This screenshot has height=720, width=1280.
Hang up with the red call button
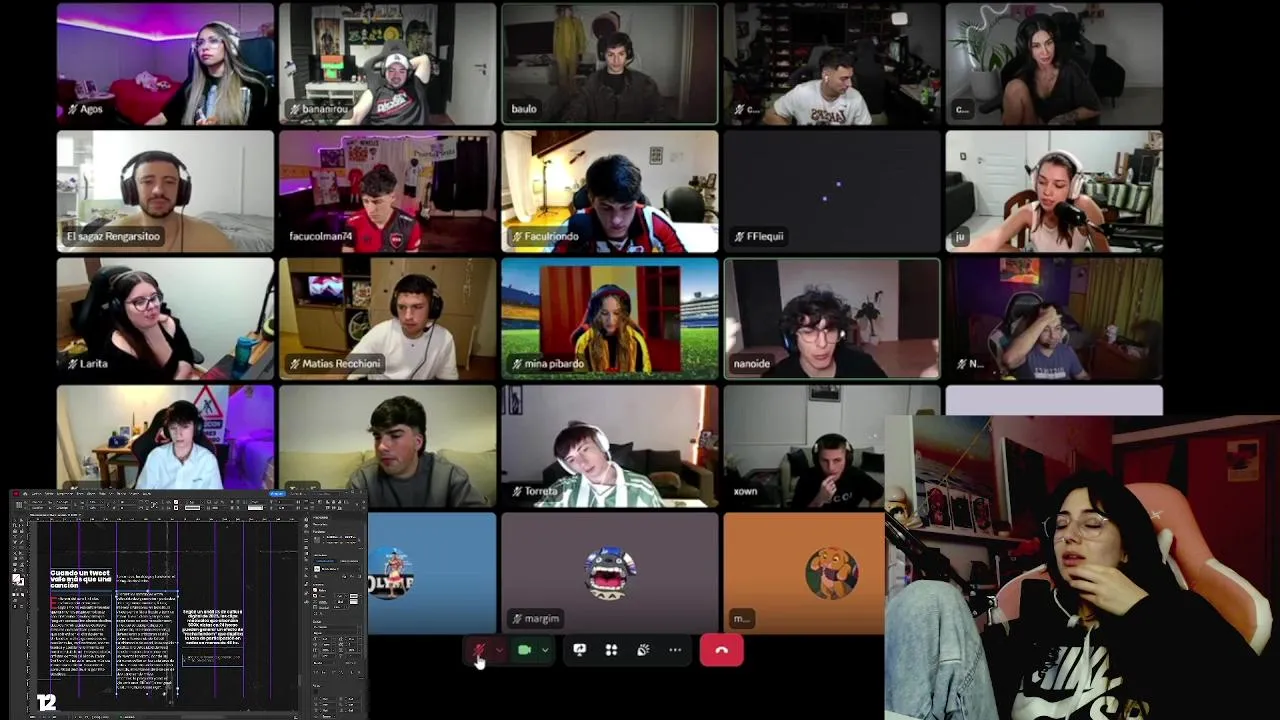point(721,650)
